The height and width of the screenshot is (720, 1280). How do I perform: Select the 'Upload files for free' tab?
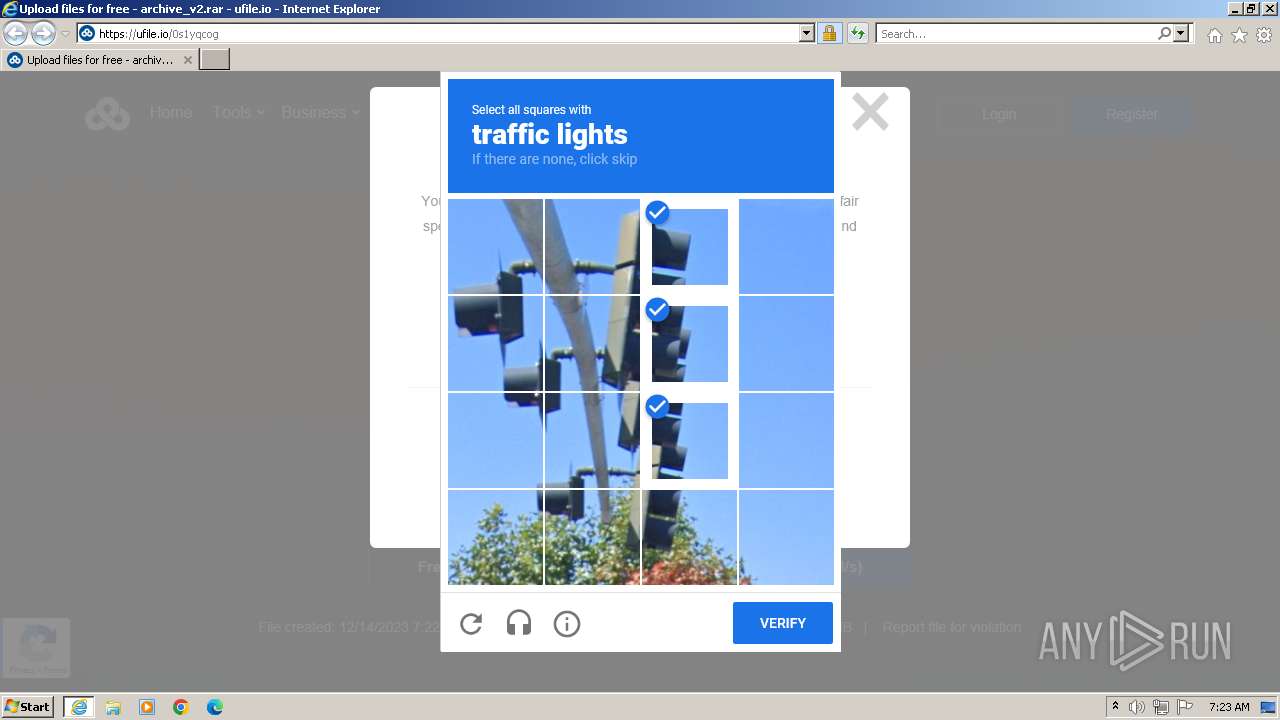(99, 60)
